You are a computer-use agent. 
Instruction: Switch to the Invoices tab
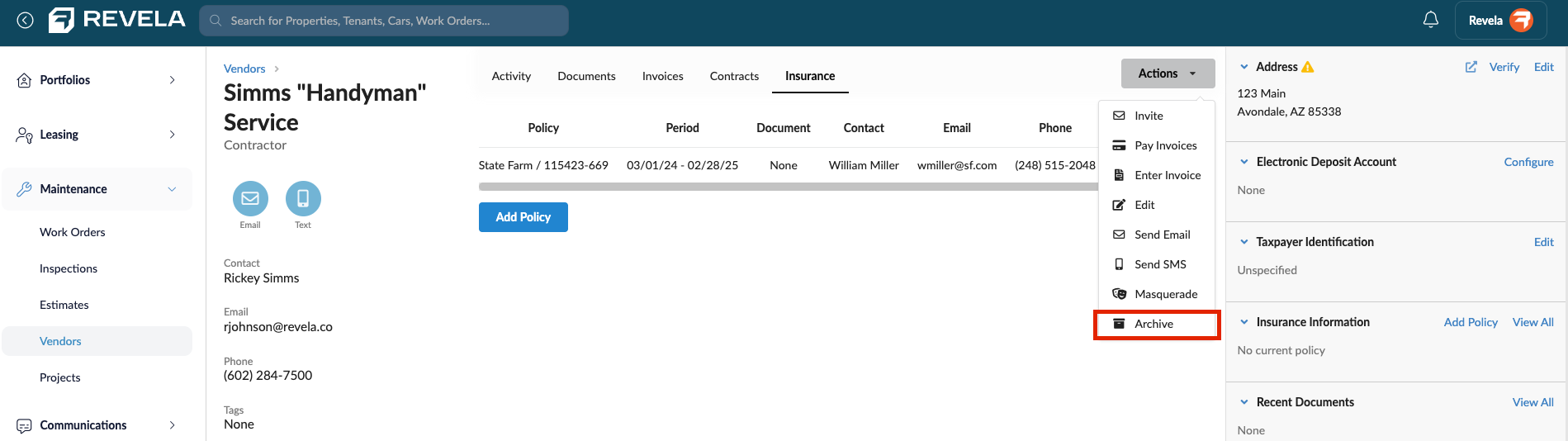[x=663, y=76]
